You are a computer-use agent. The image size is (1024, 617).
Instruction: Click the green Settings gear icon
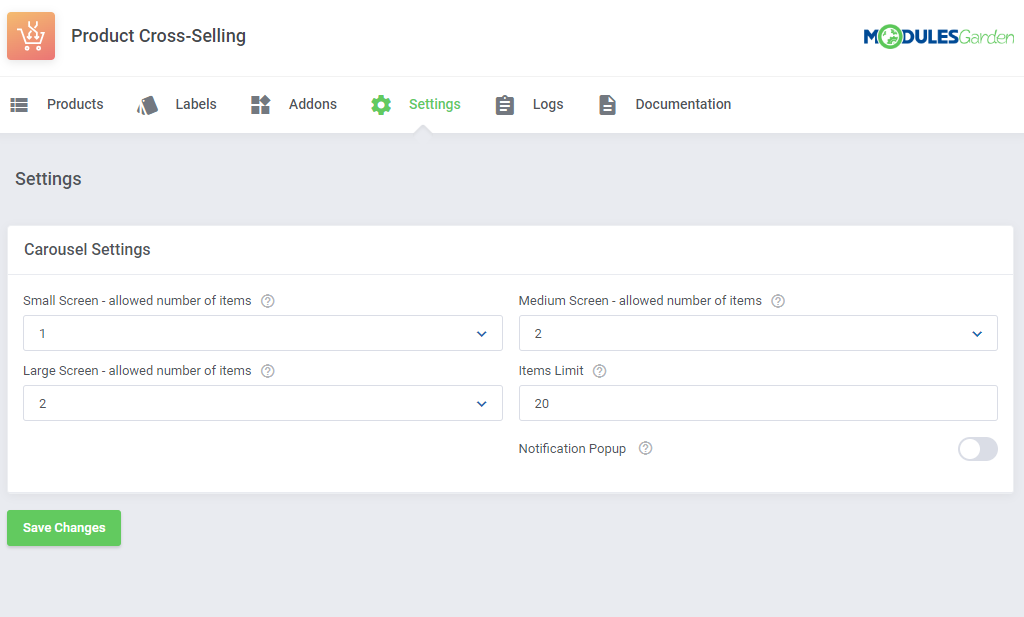point(381,104)
